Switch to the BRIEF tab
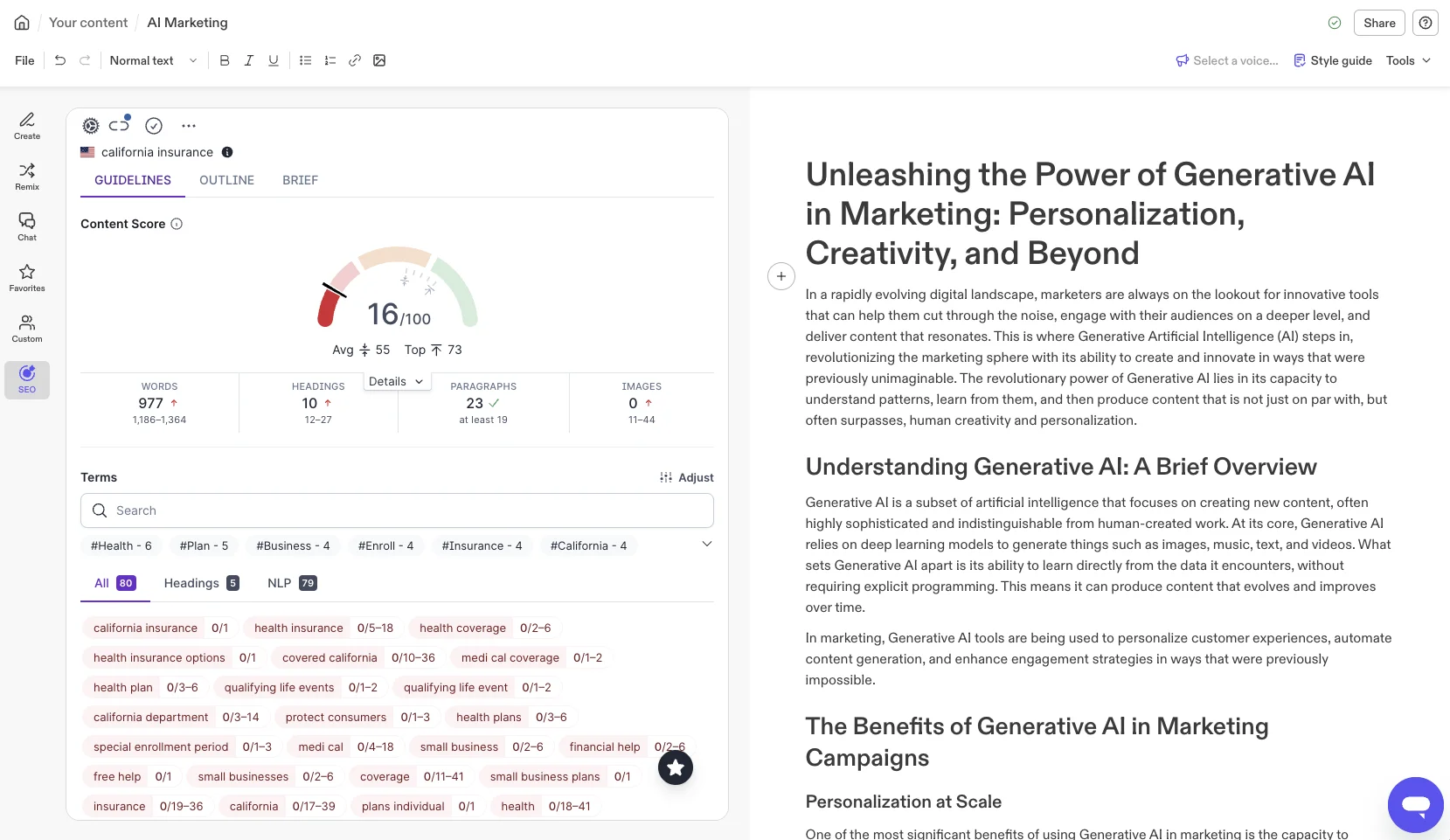 tap(300, 180)
